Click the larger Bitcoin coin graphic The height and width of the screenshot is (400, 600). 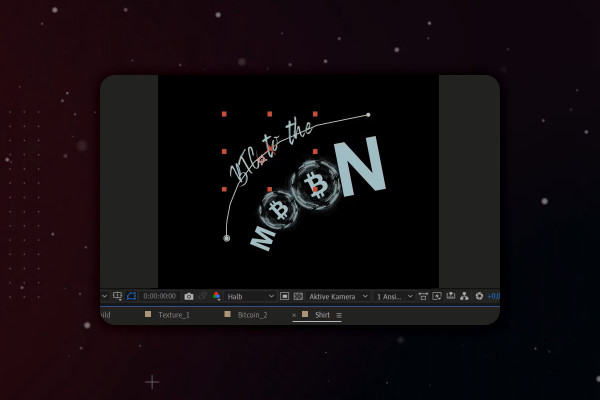coord(316,184)
